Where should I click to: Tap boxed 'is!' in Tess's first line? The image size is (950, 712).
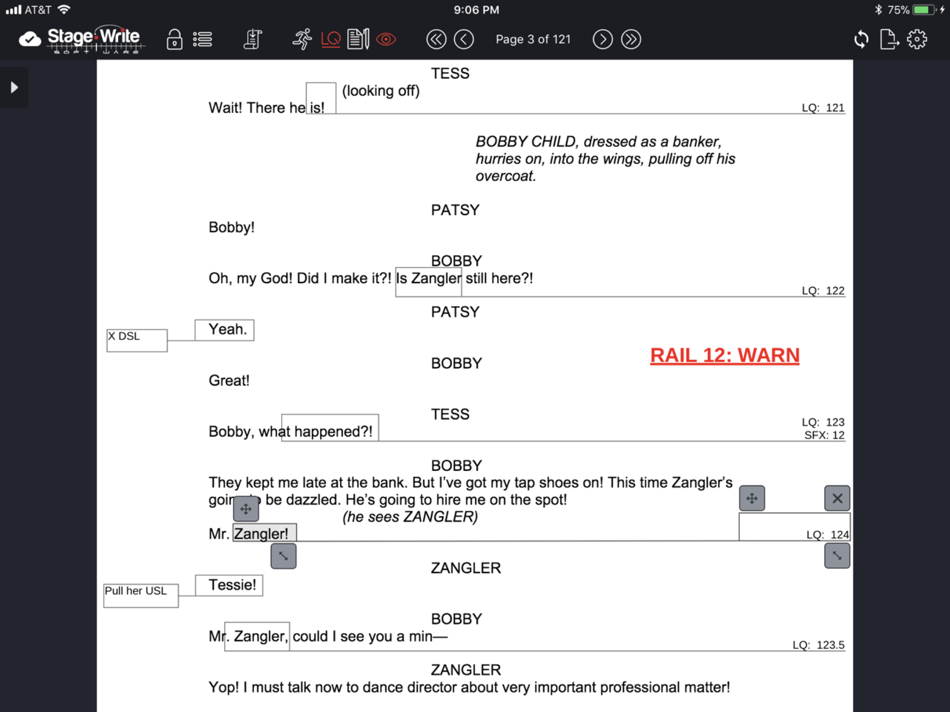[x=321, y=98]
